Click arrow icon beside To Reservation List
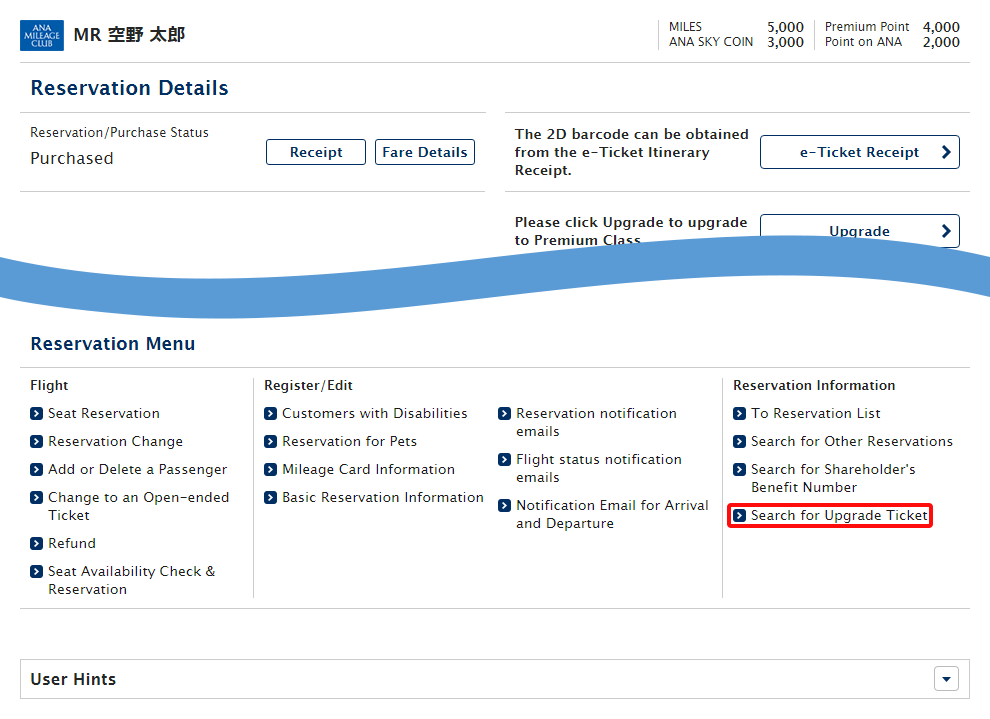Image resolution: width=990 pixels, height=719 pixels. tap(740, 414)
